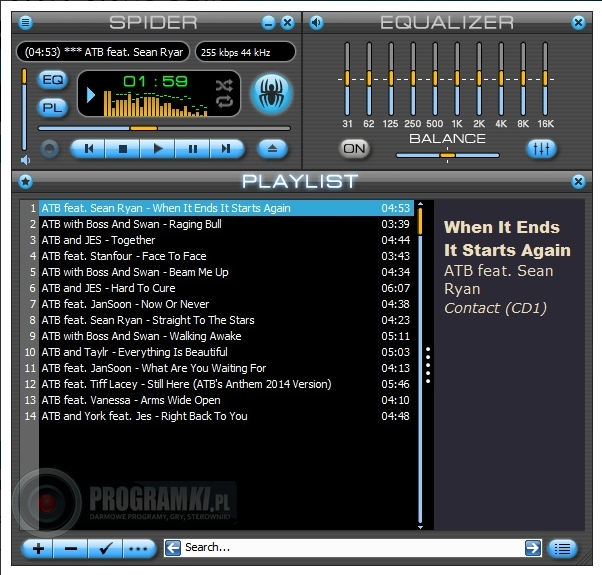Stop the playback
The image size is (602, 575).
pos(122,149)
